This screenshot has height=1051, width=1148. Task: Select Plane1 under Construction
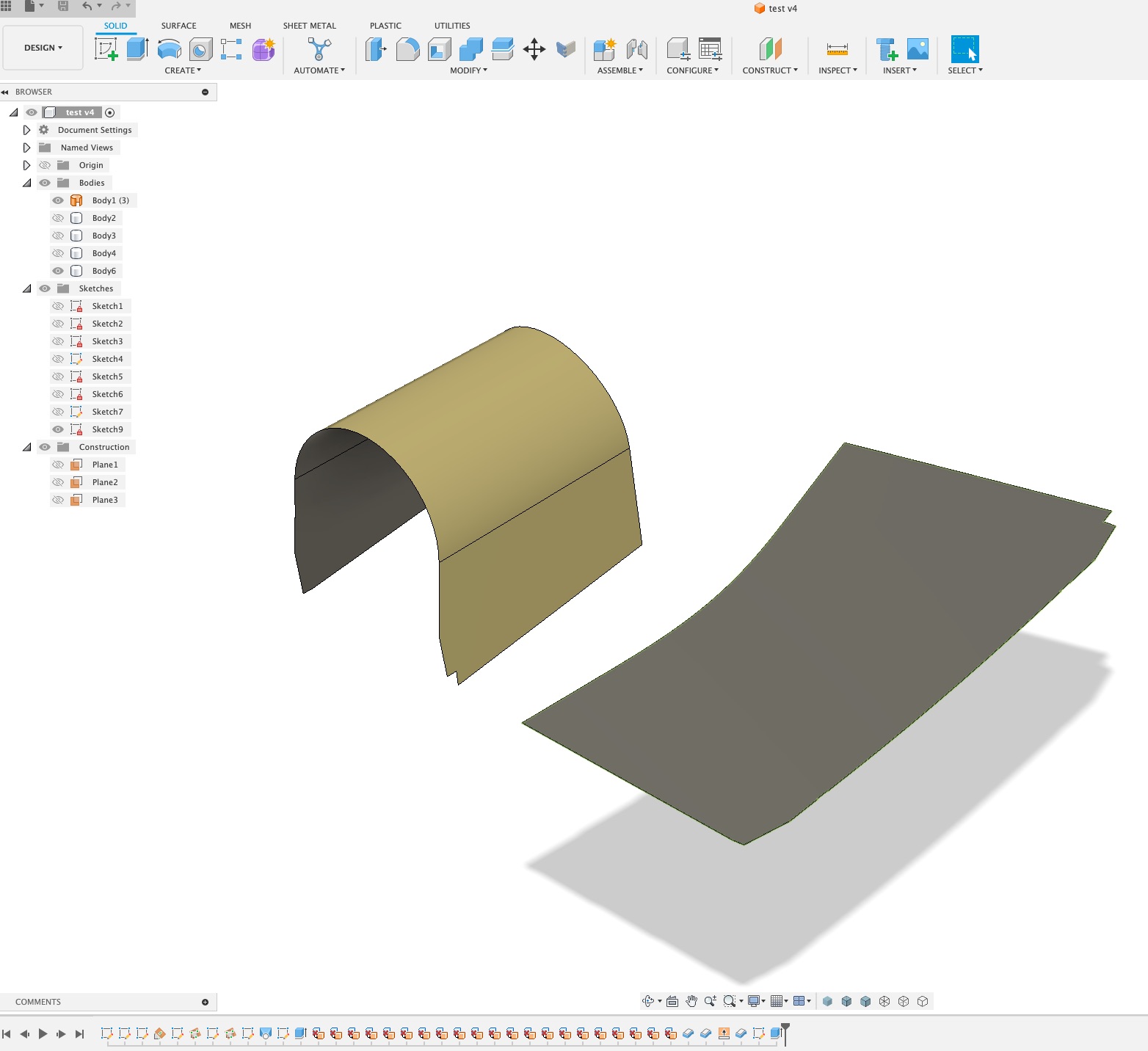pos(104,464)
